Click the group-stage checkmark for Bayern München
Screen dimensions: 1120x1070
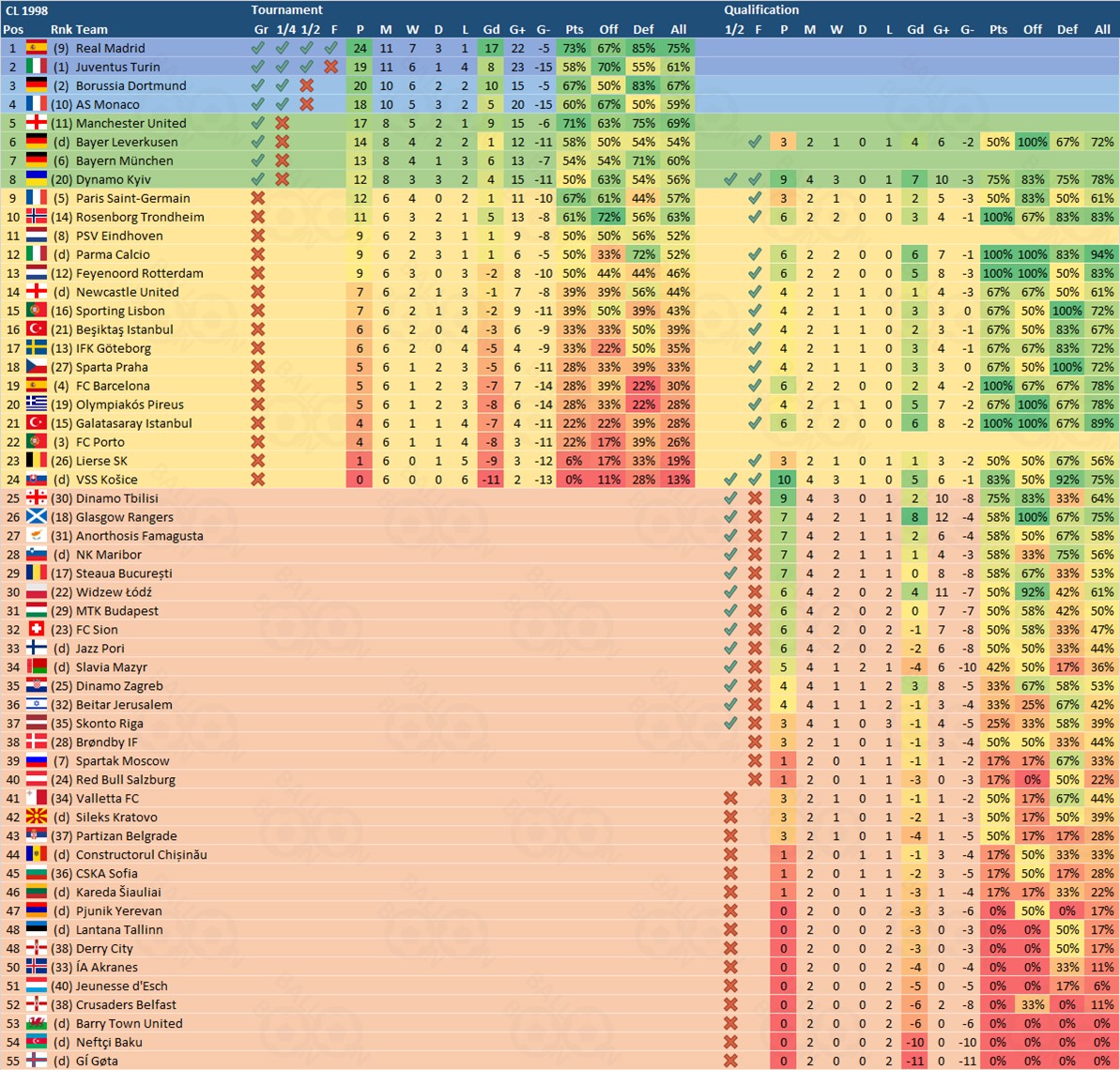[258, 160]
